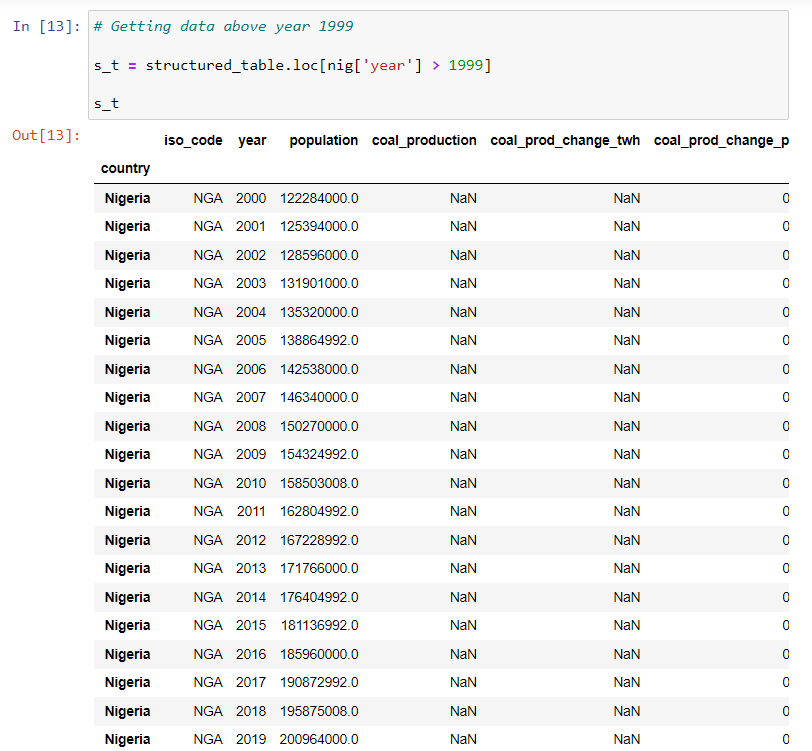This screenshot has width=812, height=751.
Task: Click the year cell 2013
Action: tap(251, 568)
